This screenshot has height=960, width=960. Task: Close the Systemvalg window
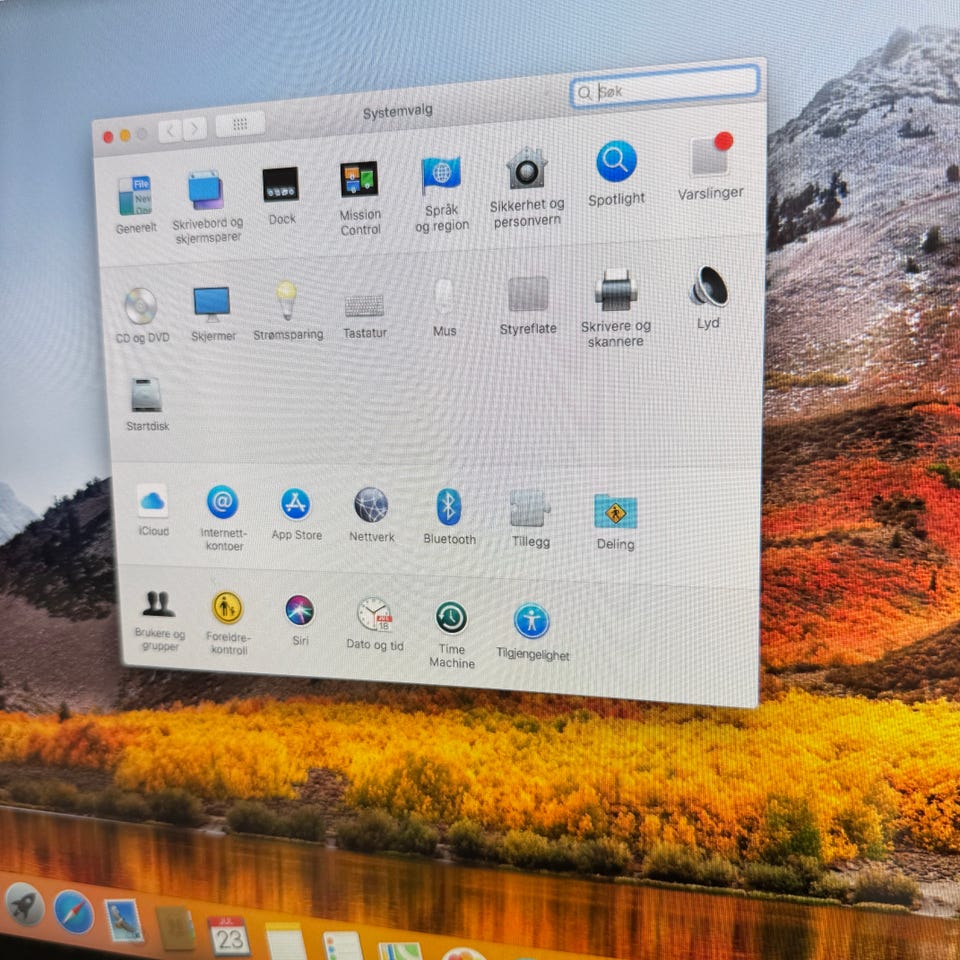[x=108, y=137]
